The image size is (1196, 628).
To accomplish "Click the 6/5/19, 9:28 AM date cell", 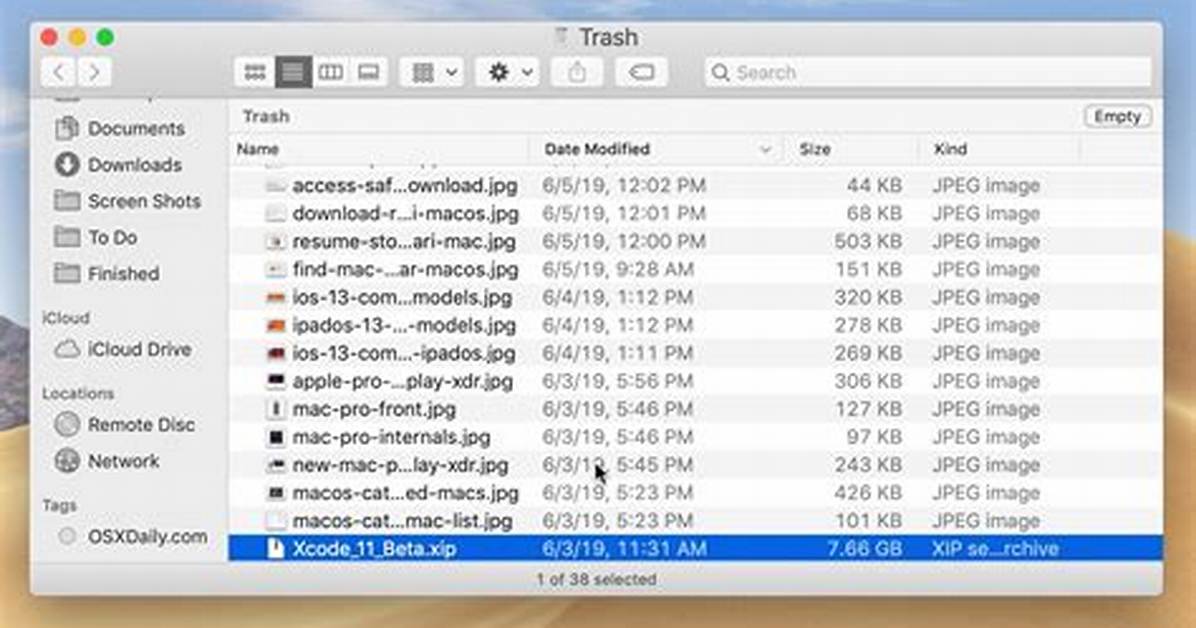I will (x=618, y=269).
